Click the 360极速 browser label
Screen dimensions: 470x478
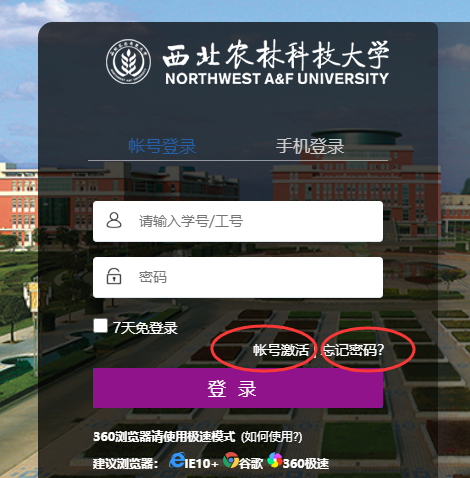tap(306, 463)
